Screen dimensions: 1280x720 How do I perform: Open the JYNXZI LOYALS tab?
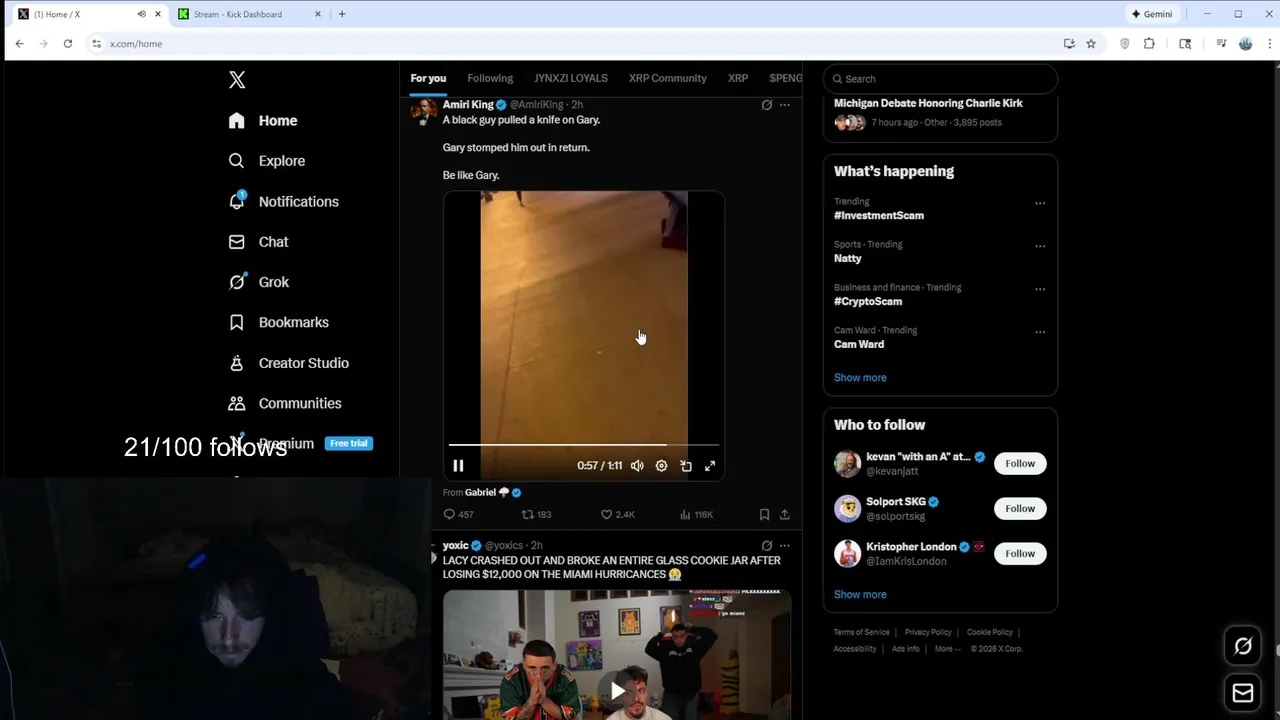[x=571, y=78]
